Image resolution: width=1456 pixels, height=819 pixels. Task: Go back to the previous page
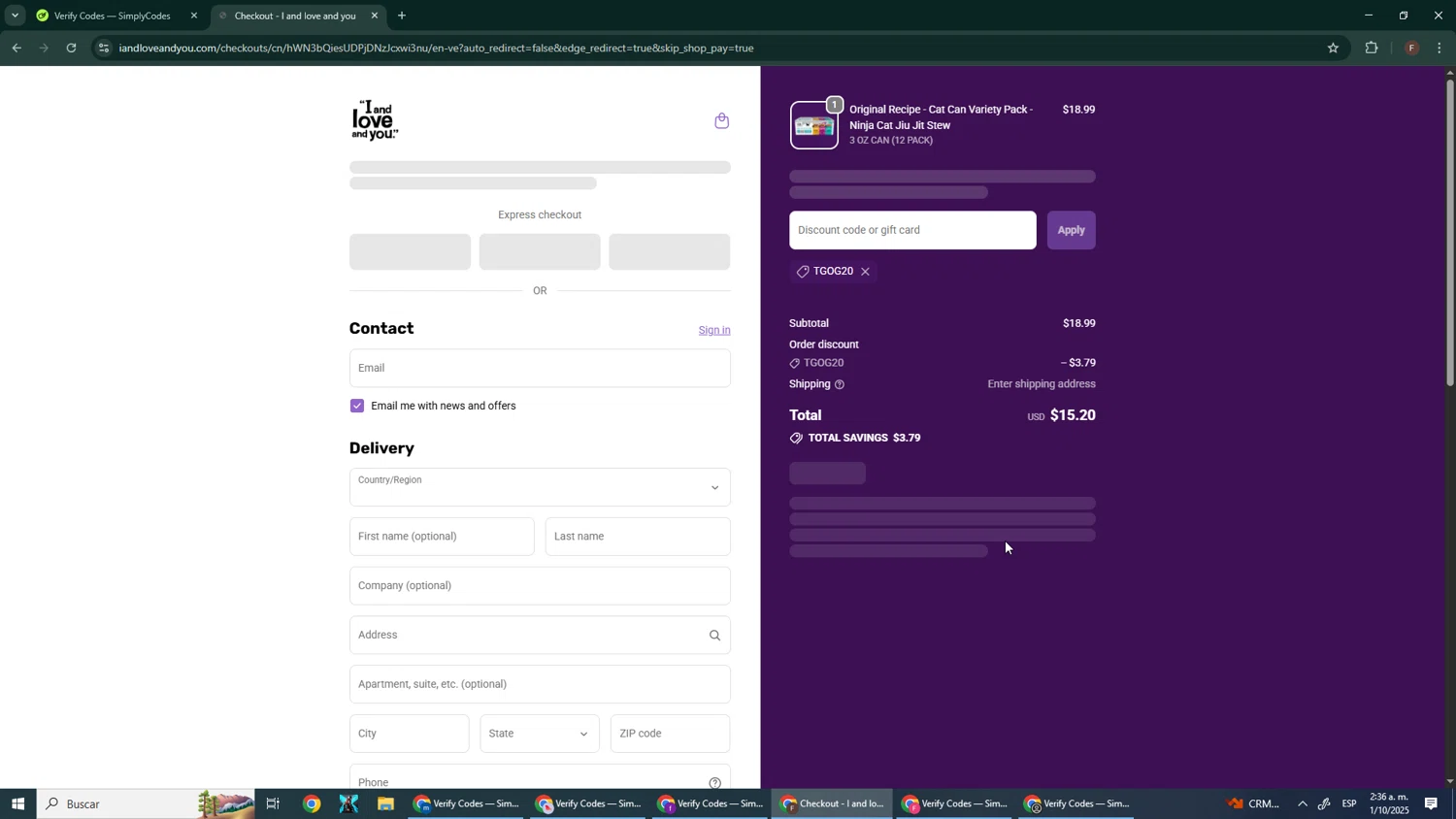17,48
